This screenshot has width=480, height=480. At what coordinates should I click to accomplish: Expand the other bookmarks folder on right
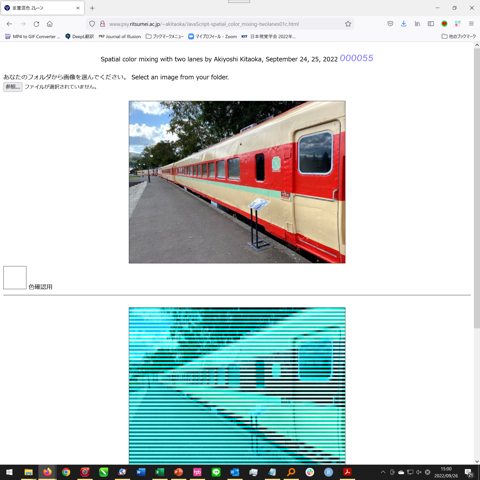(459, 36)
